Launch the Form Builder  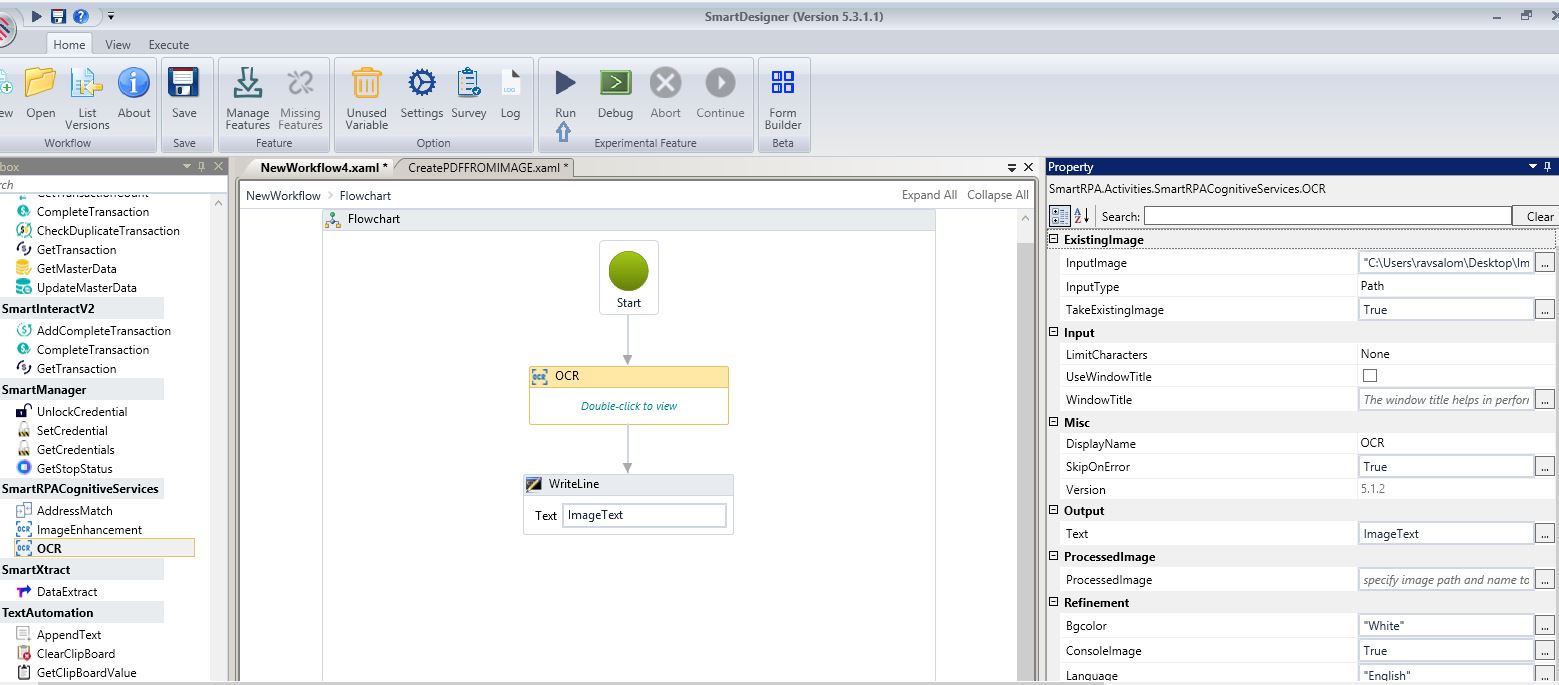(783, 84)
